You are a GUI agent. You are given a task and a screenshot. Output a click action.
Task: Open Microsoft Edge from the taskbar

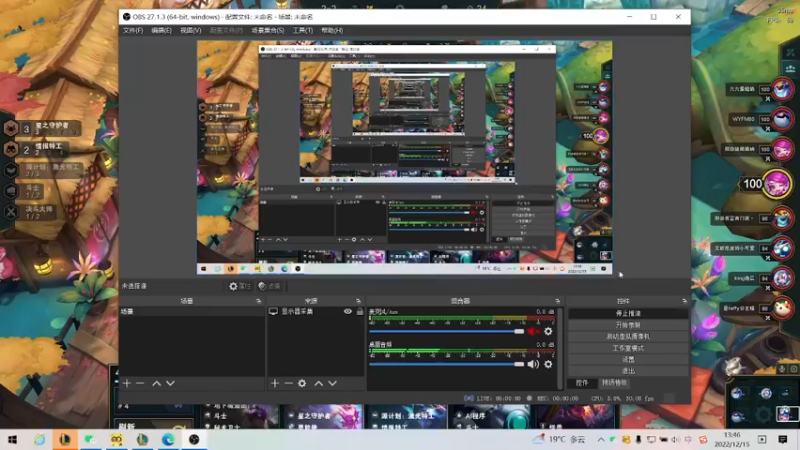click(x=168, y=439)
